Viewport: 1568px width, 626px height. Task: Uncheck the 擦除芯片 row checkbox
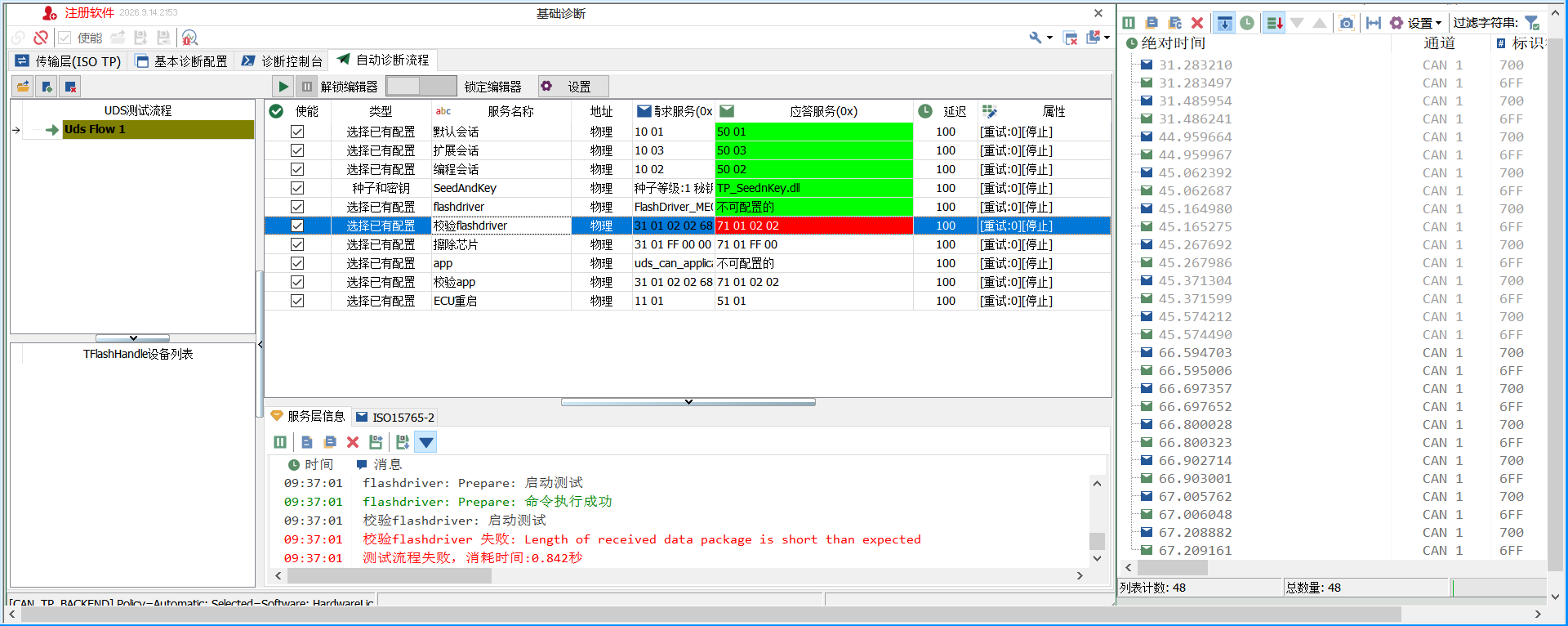coord(297,244)
